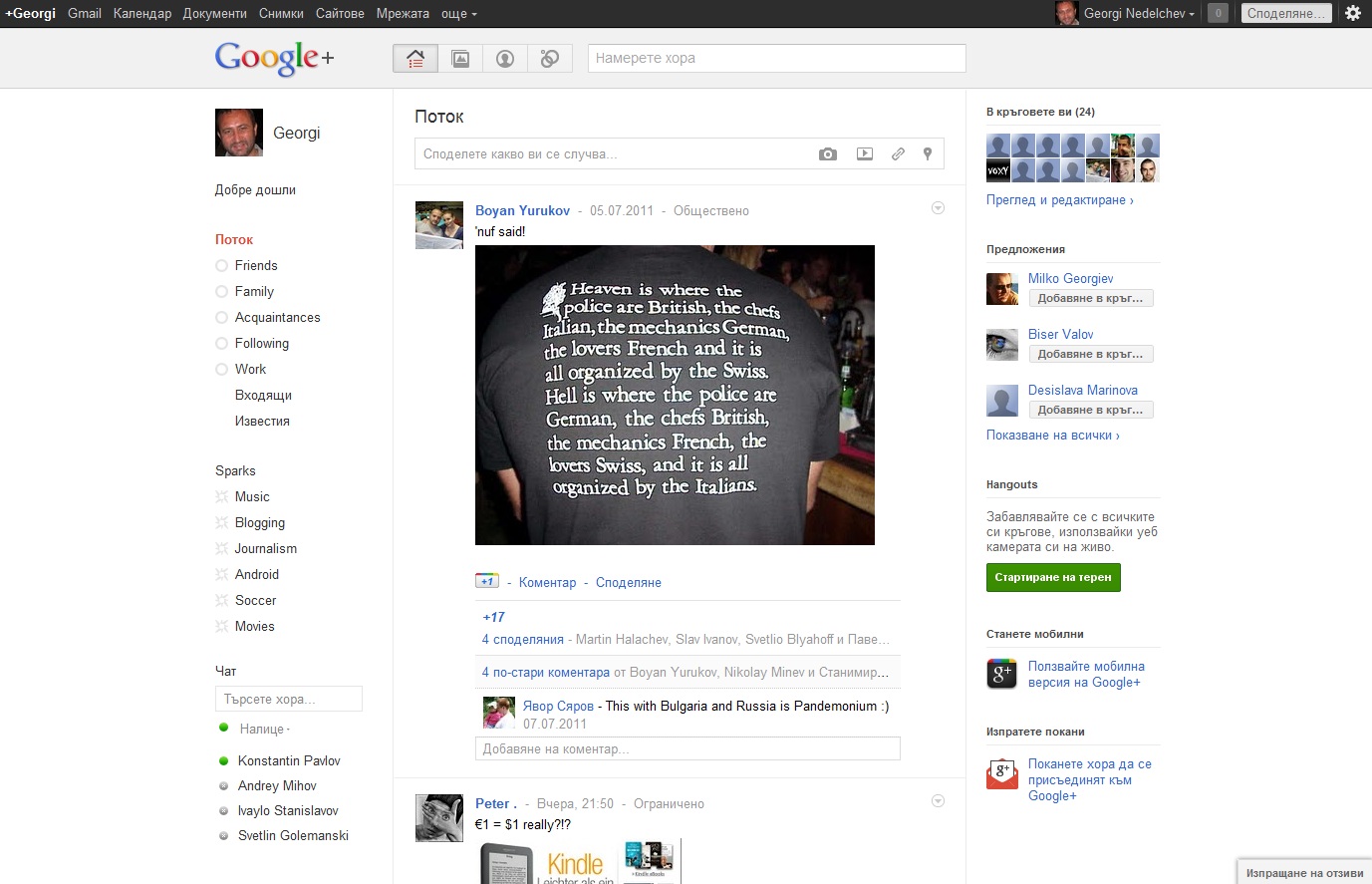
Task: Click the green 'Стартиране на терен' button
Action: tap(1052, 577)
